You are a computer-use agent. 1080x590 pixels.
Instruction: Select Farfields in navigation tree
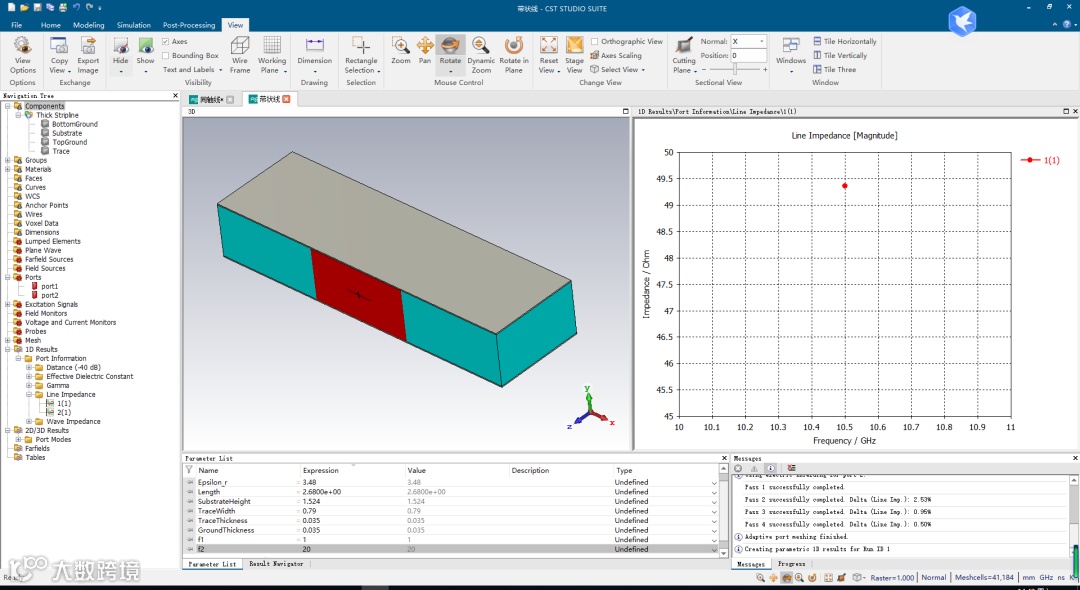pyautogui.click(x=38, y=448)
